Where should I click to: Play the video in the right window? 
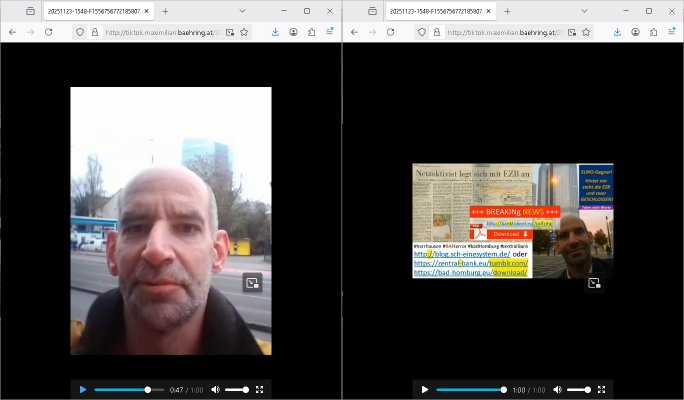(425, 389)
